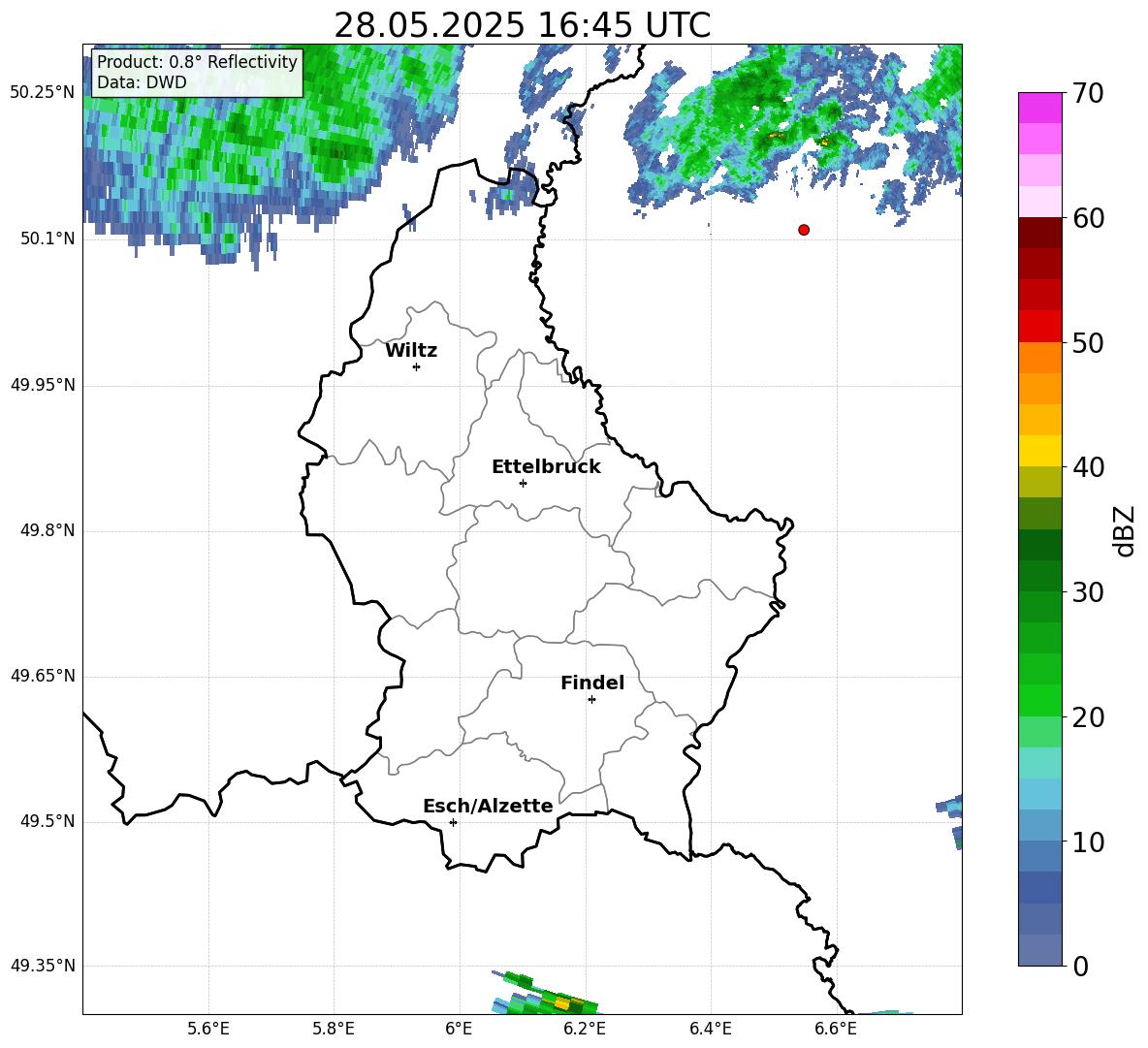Click the bright green colorbar swatch at 20
The height and width of the screenshot is (1048, 1148).
[x=1039, y=700]
